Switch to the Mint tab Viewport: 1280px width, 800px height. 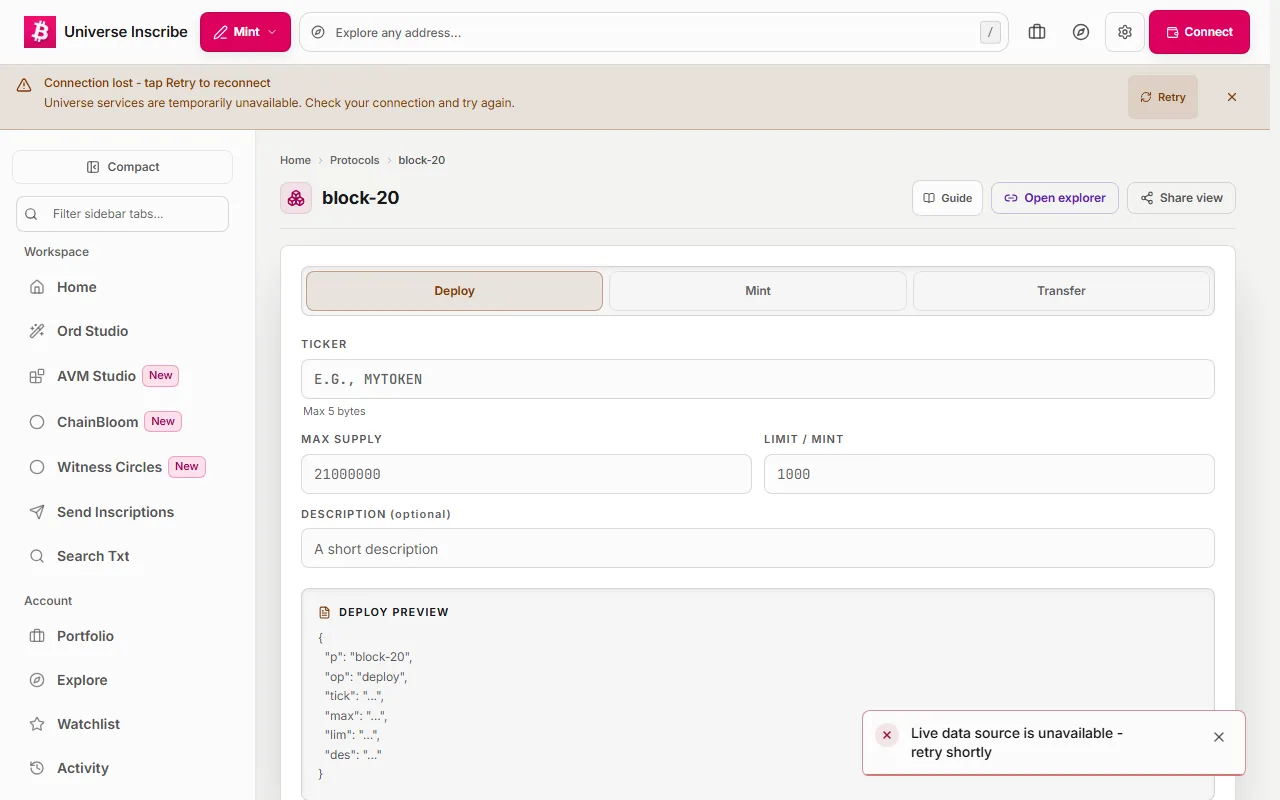pos(758,291)
